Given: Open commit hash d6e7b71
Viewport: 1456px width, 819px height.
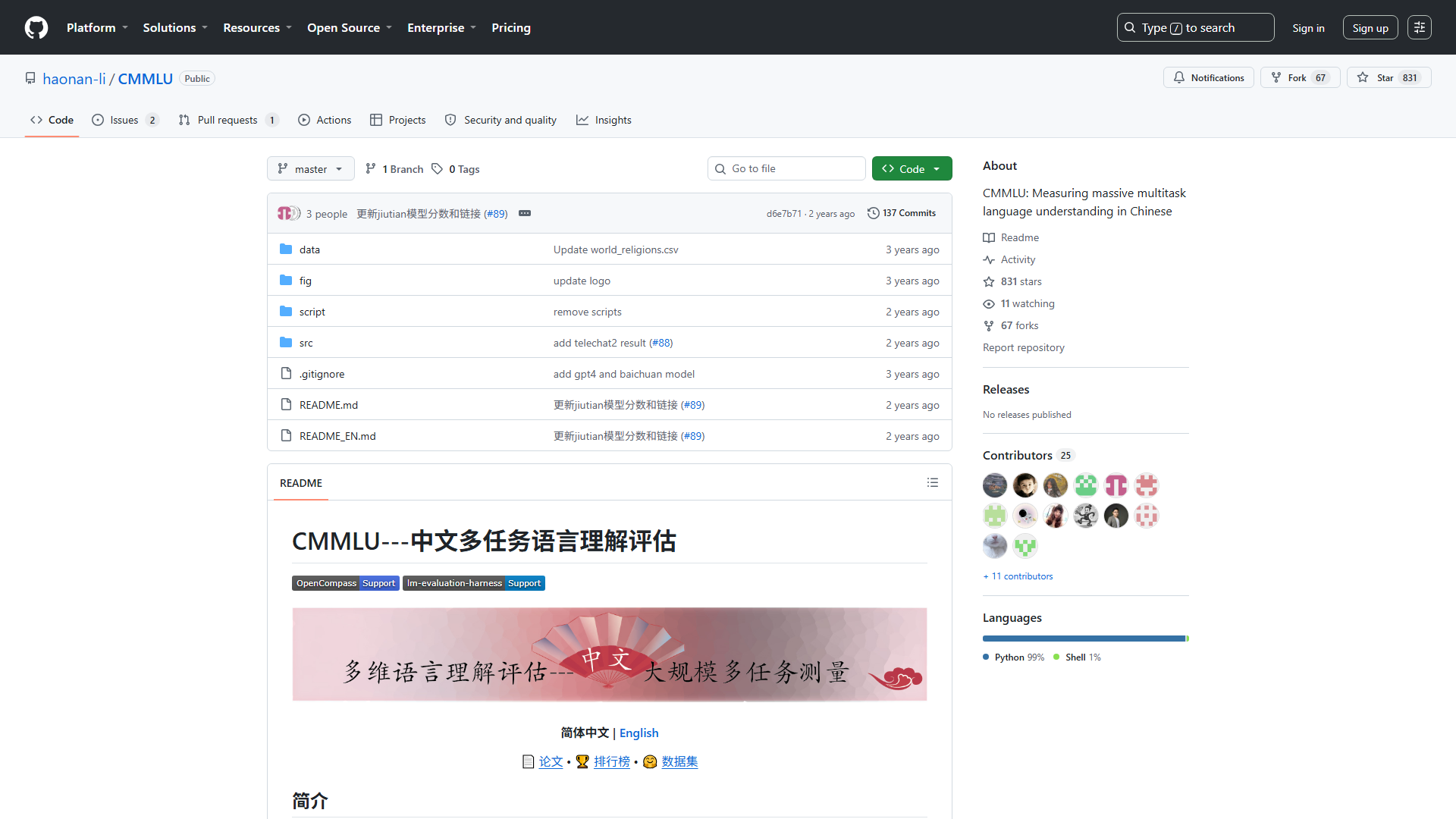Looking at the screenshot, I should click(x=783, y=214).
